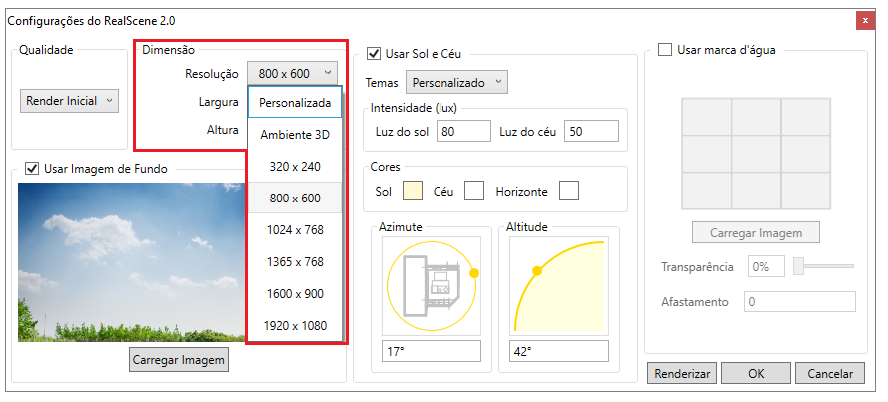Viewport: 888px width, 402px height.
Task: Pick 320 x 240 resolution
Action: tap(294, 166)
